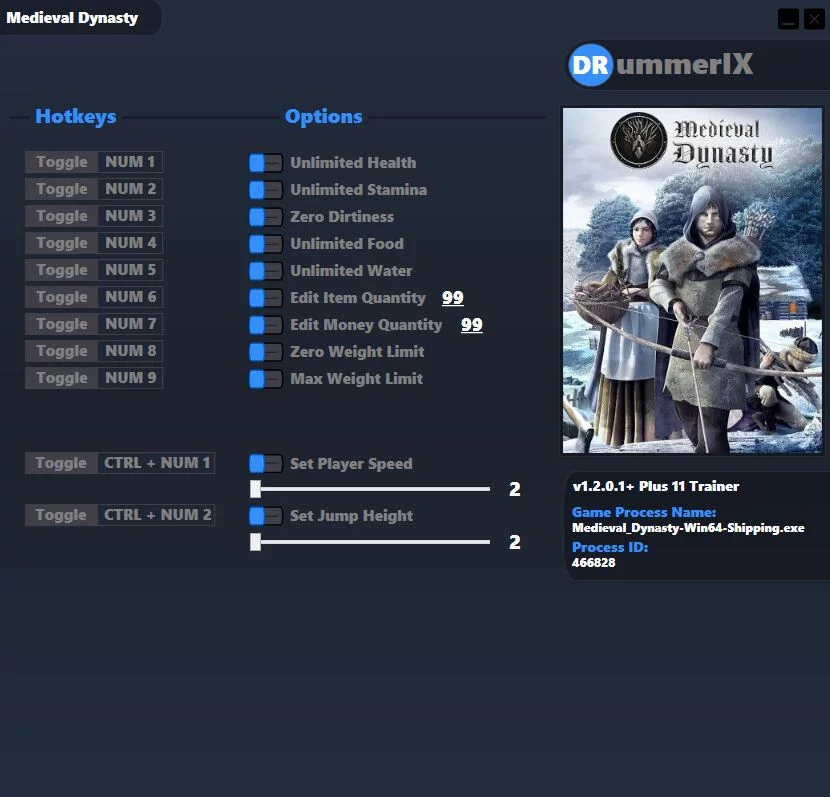Click the Edit Item Quantity value 99
Image resolution: width=830 pixels, height=797 pixels.
(x=453, y=297)
